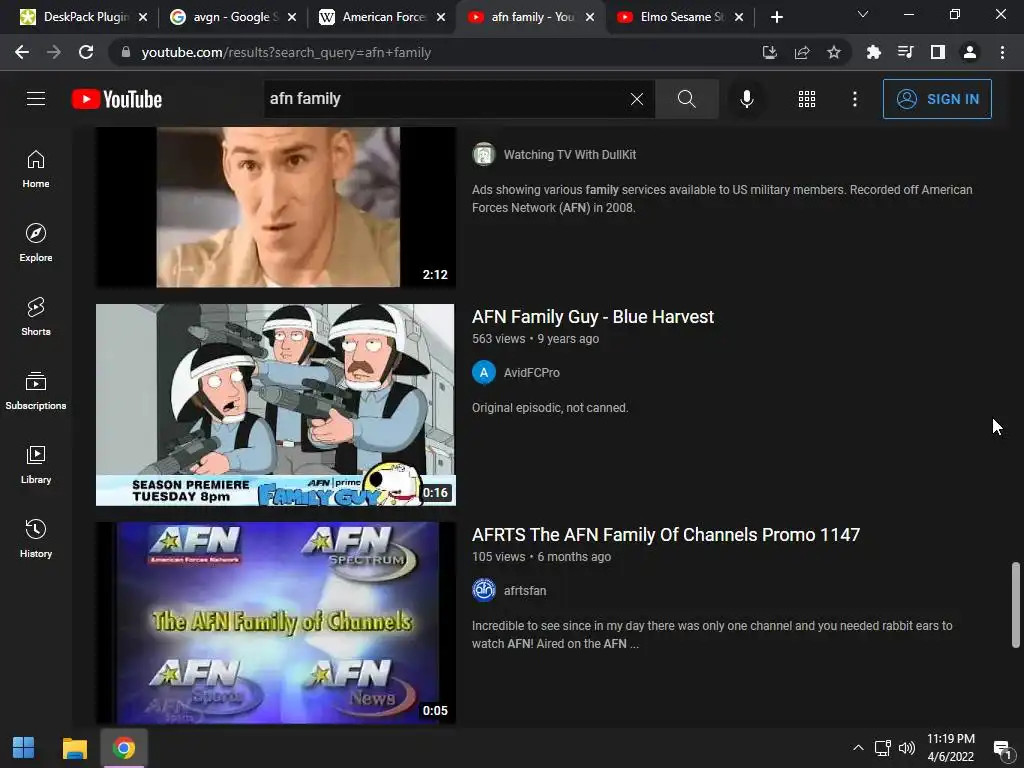Open File Explorer from the taskbar

click(74, 748)
